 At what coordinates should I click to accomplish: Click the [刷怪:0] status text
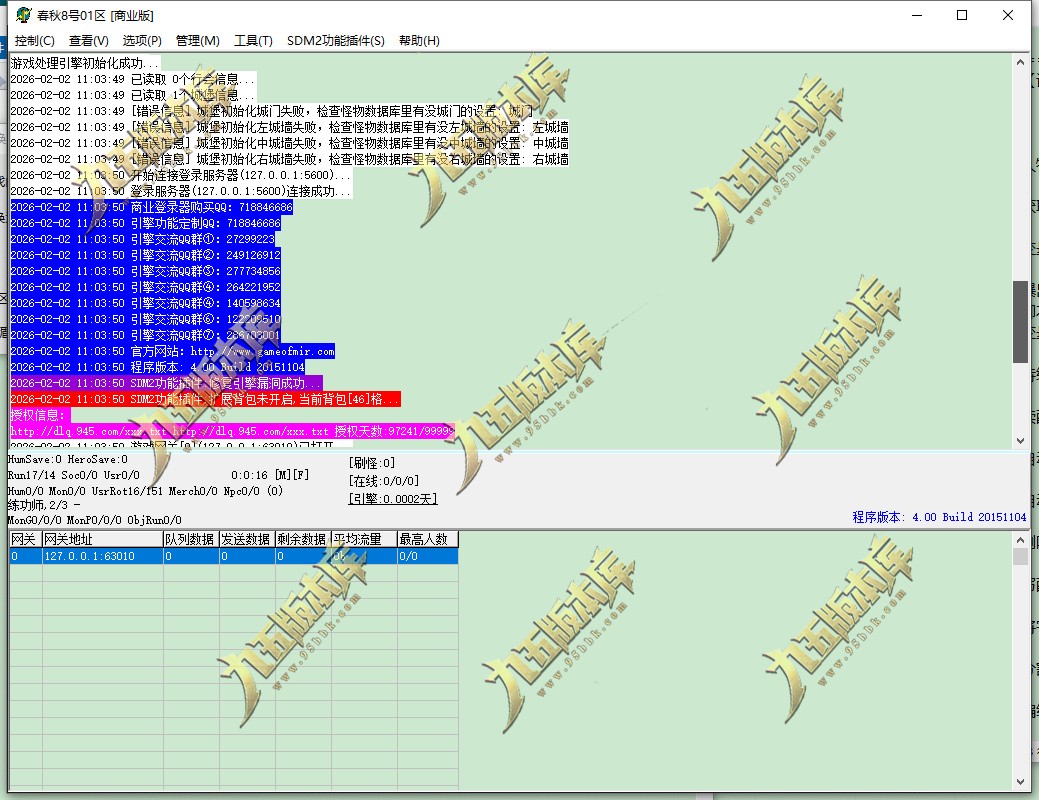click(x=372, y=463)
